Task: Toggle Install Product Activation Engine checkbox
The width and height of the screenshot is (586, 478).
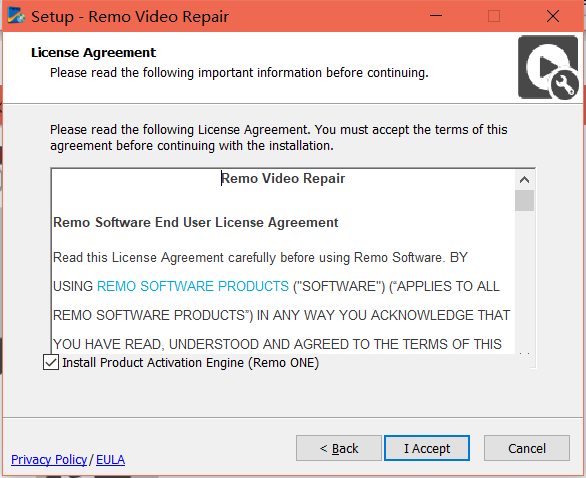Action: [x=51, y=362]
